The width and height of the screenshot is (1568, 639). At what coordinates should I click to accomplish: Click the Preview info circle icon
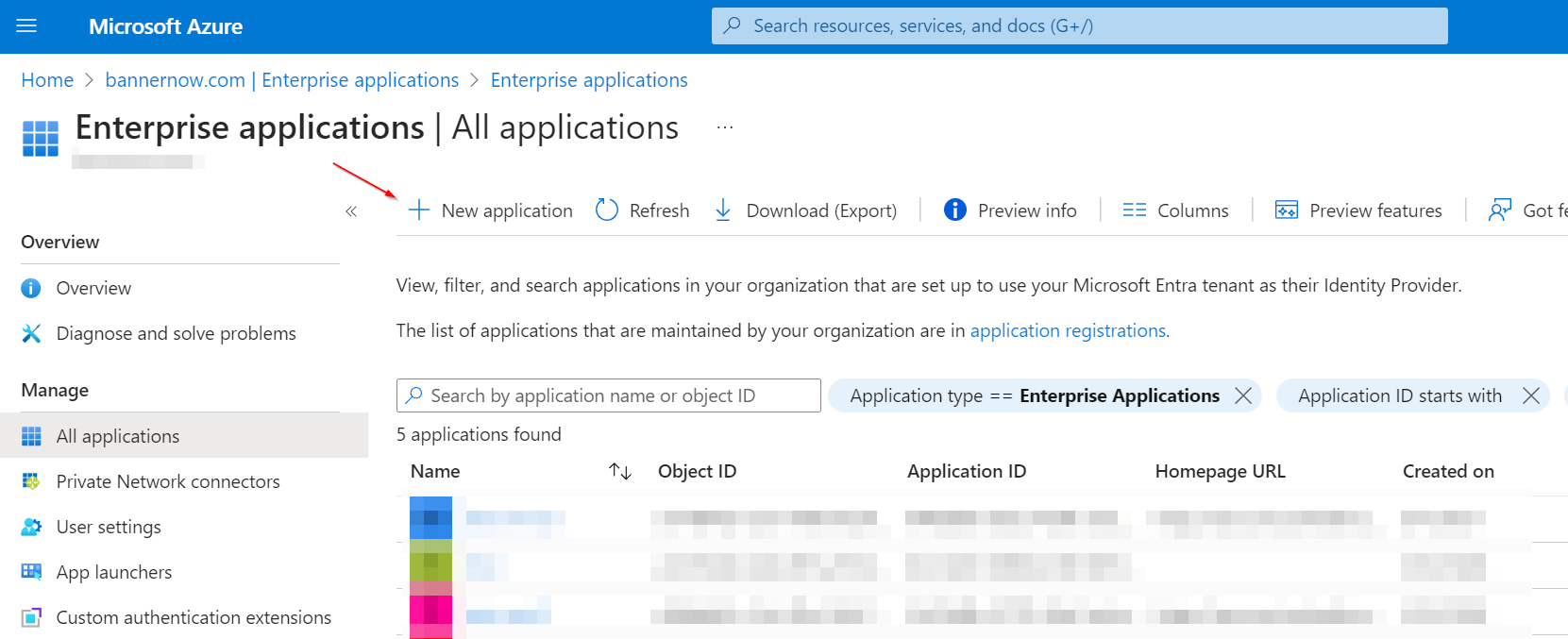tap(955, 210)
